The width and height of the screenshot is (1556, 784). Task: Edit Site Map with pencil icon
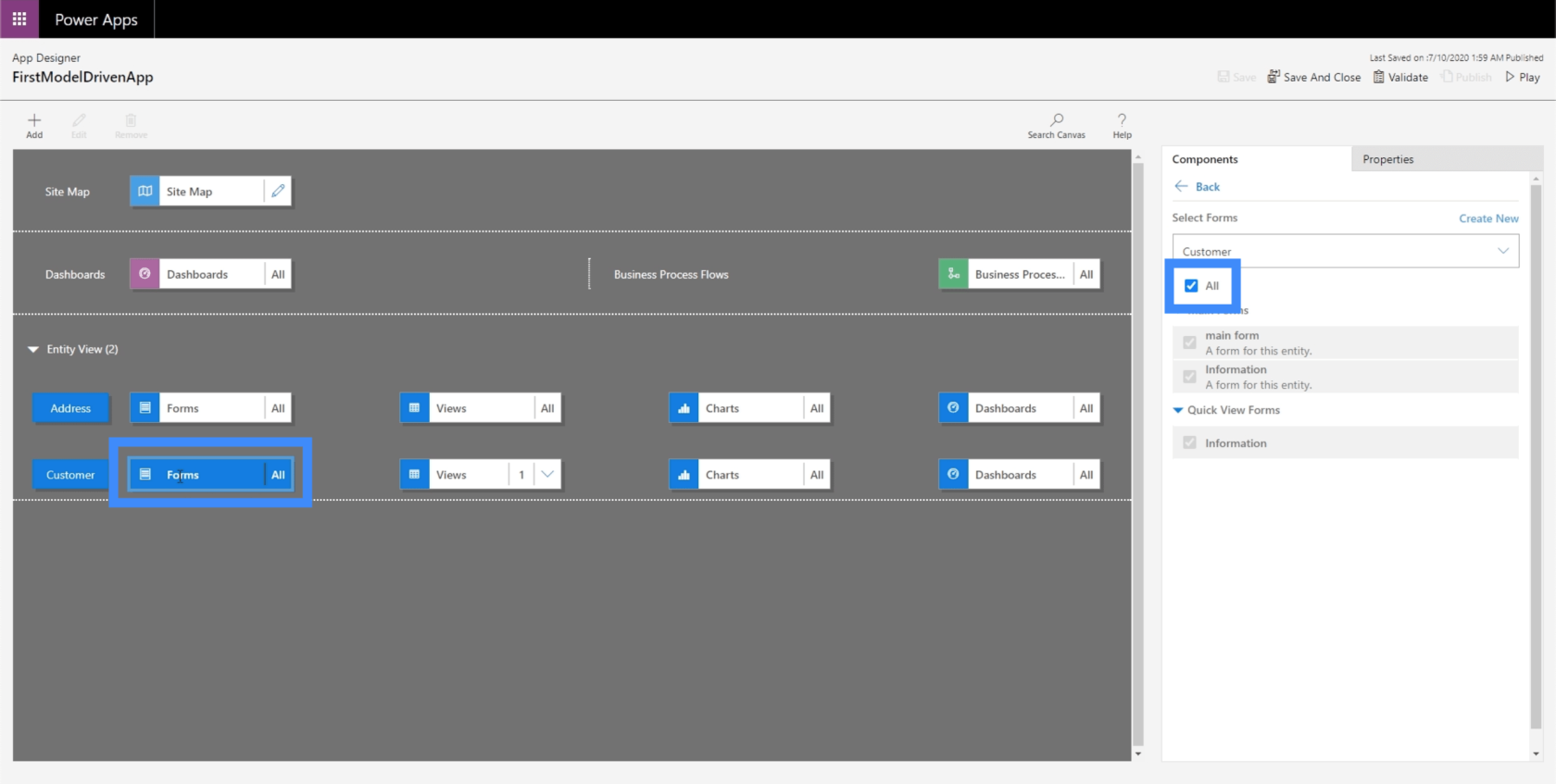[x=278, y=191]
